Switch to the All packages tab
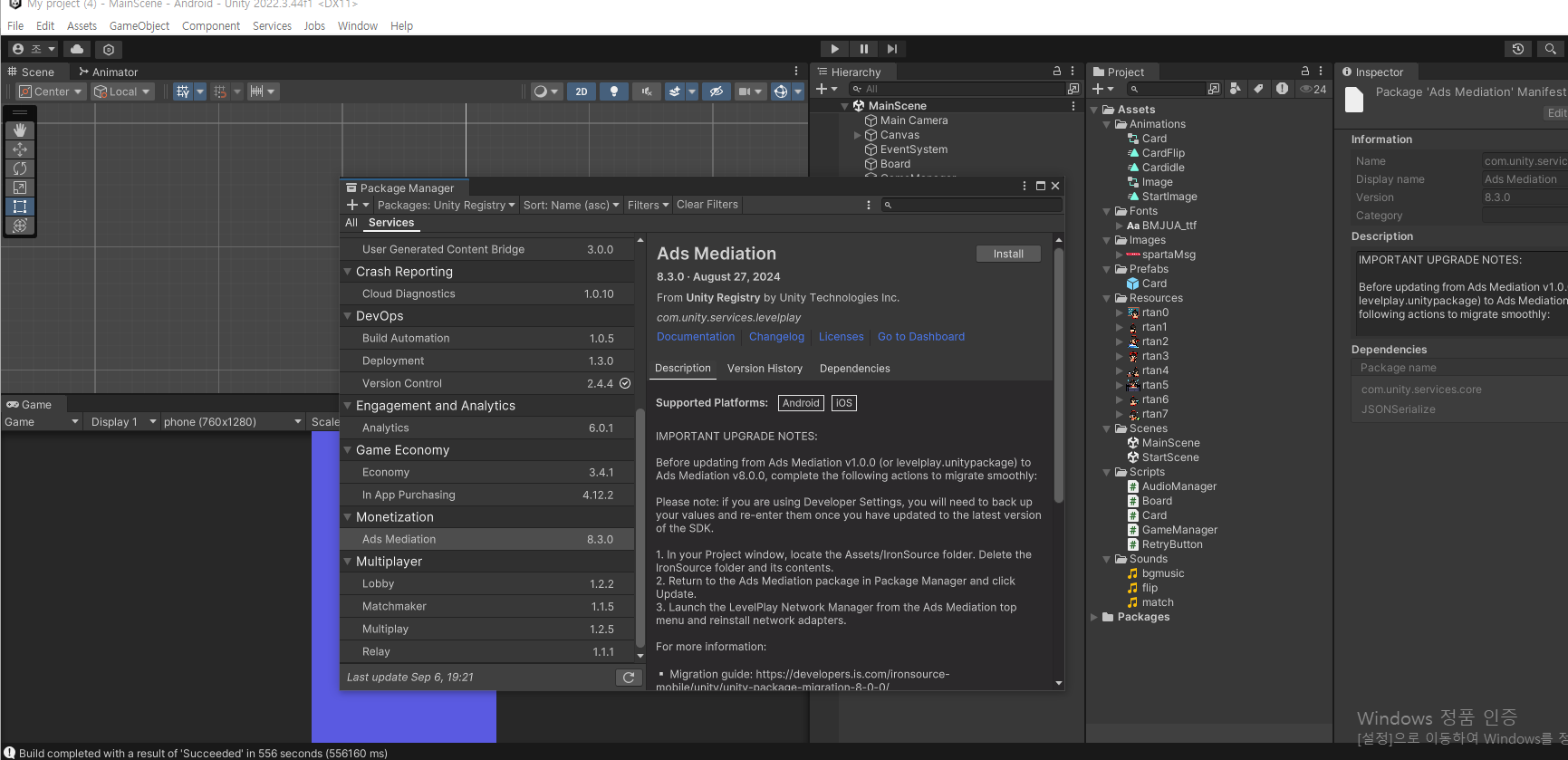The width and height of the screenshot is (1568, 760). (351, 223)
